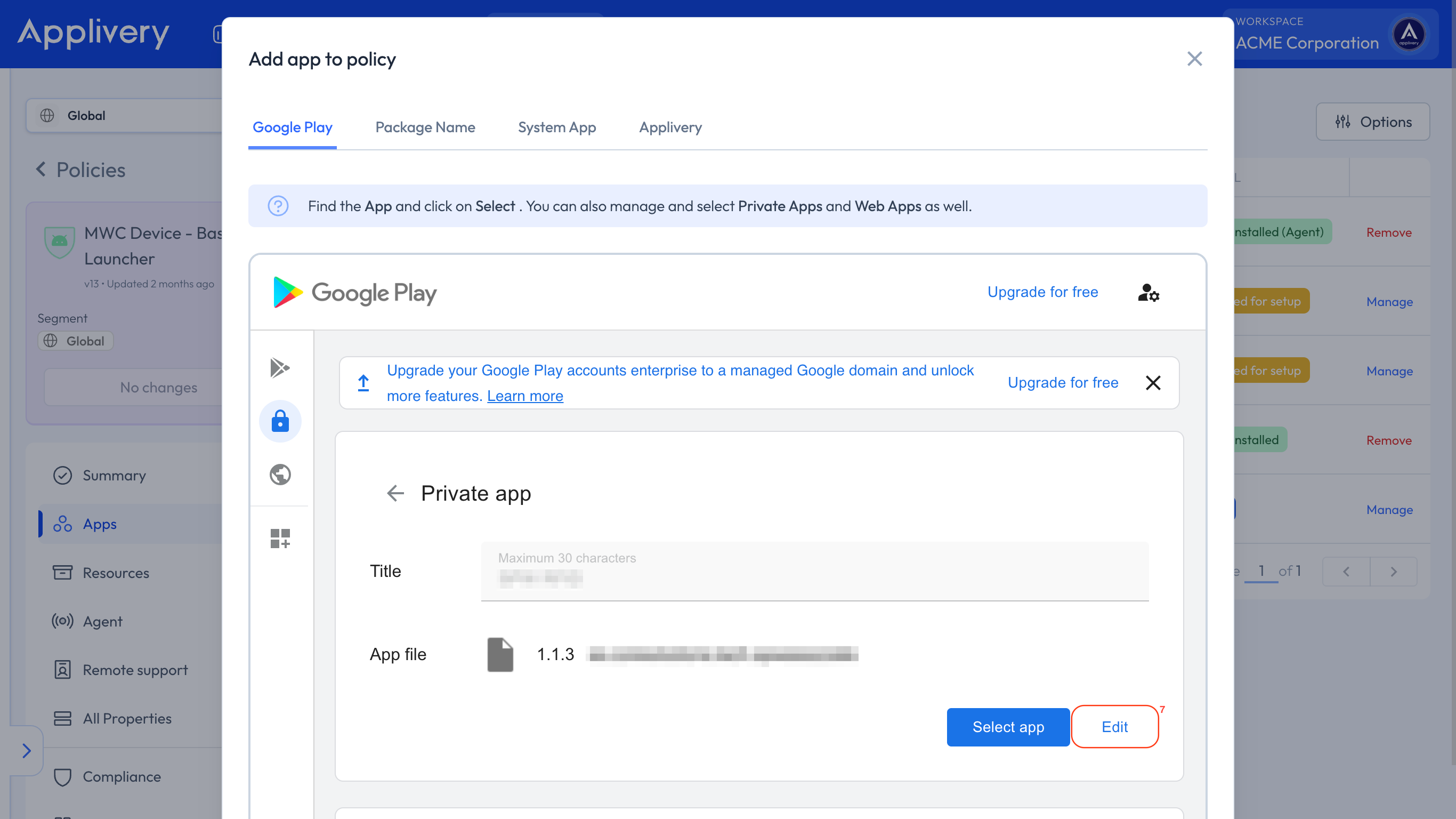Switch to the Package Name tab

(425, 127)
